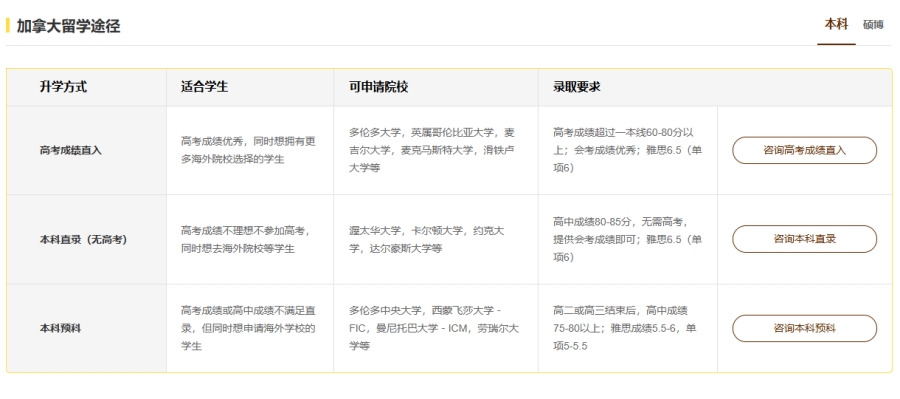Switch to the 本科 tab
The image size is (900, 399).
click(x=836, y=25)
